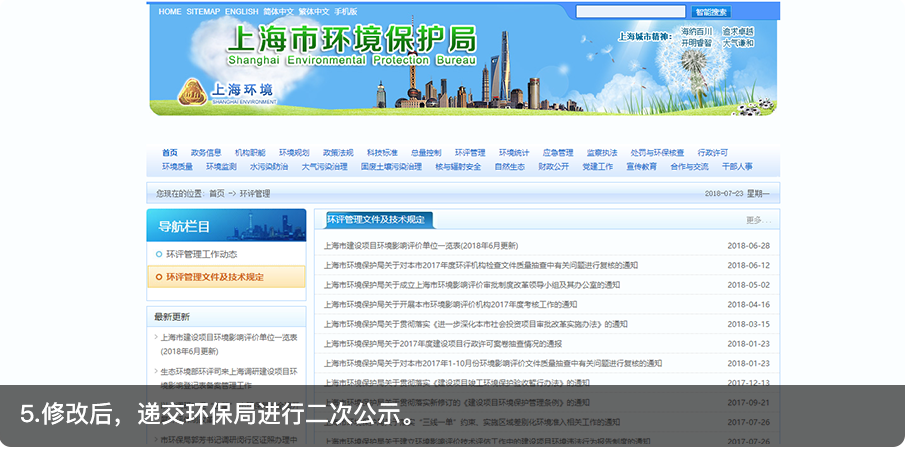Open the 宣传教育 navigation item

click(x=641, y=167)
